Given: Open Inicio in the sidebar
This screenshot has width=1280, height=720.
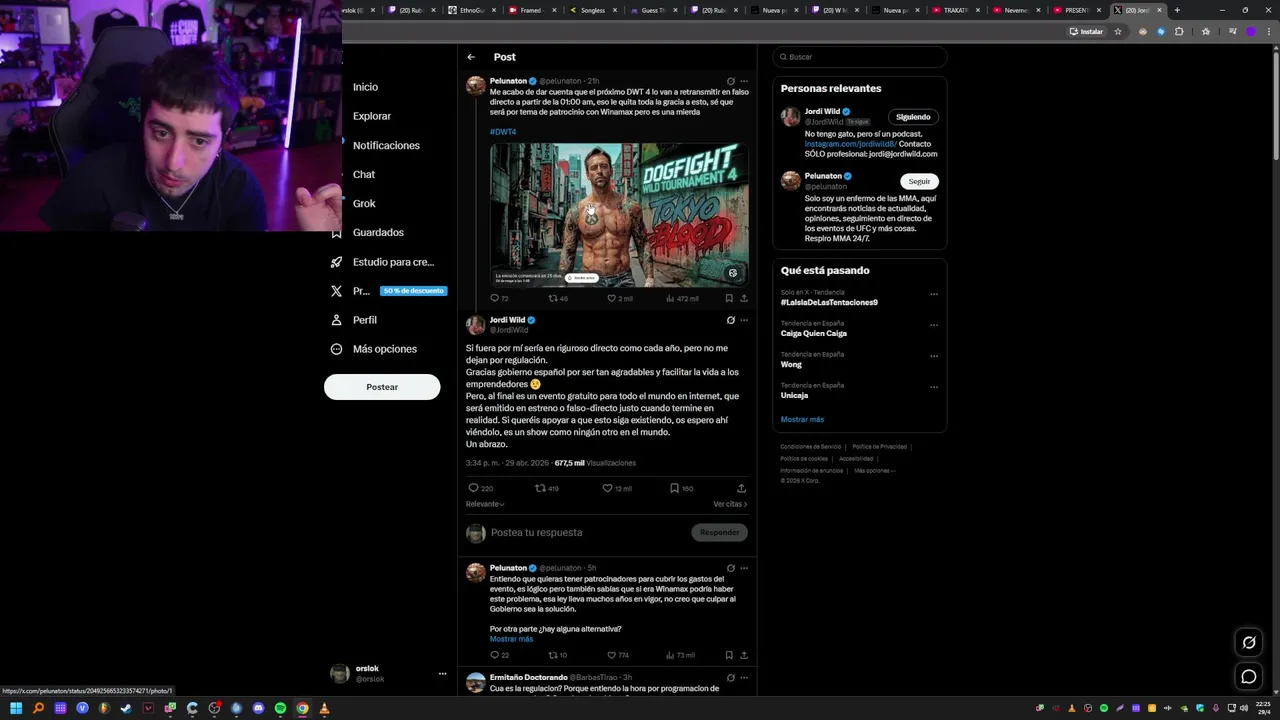Looking at the screenshot, I should (364, 87).
